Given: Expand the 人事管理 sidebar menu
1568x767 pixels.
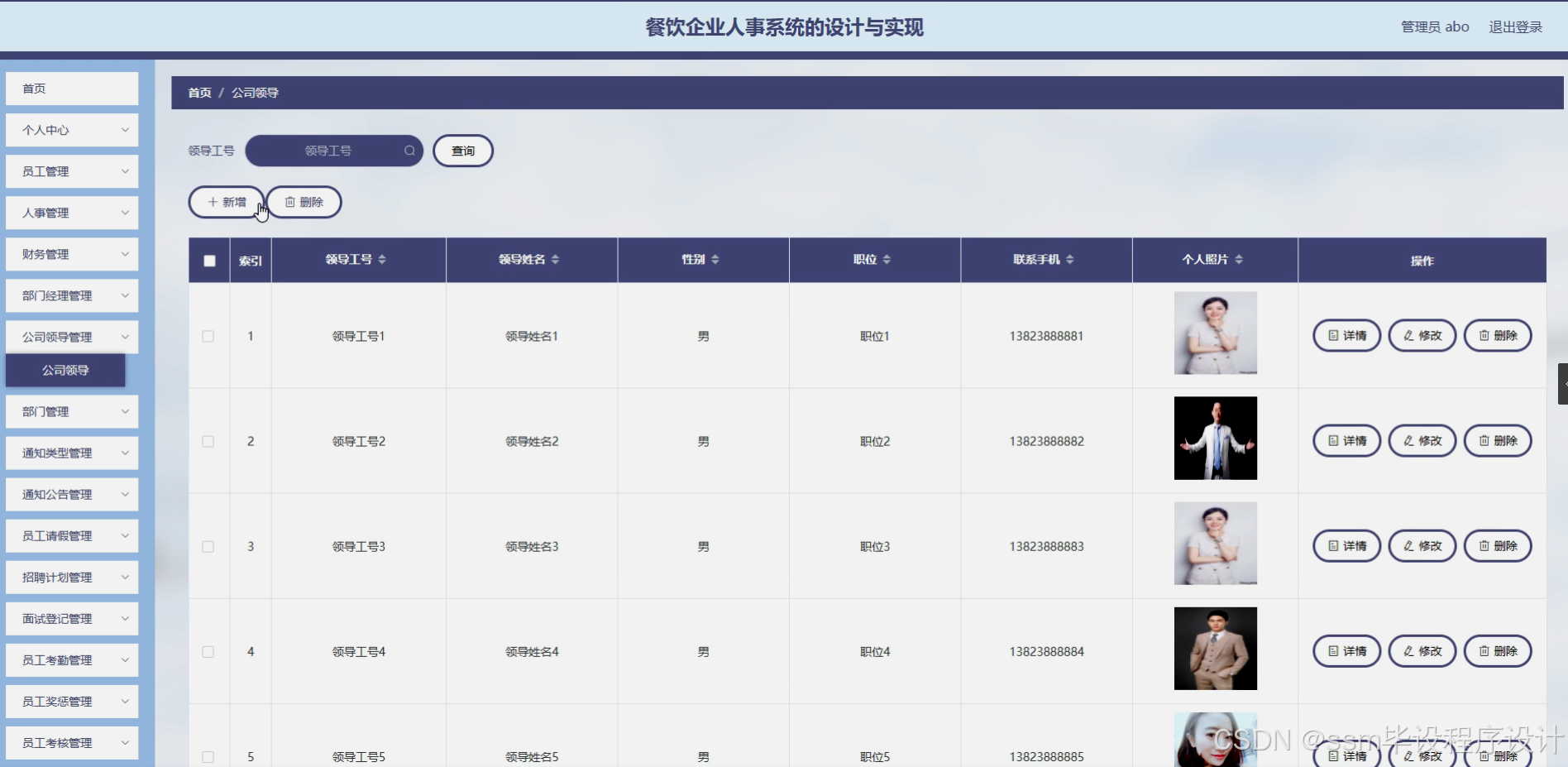Looking at the screenshot, I should 72,213.
